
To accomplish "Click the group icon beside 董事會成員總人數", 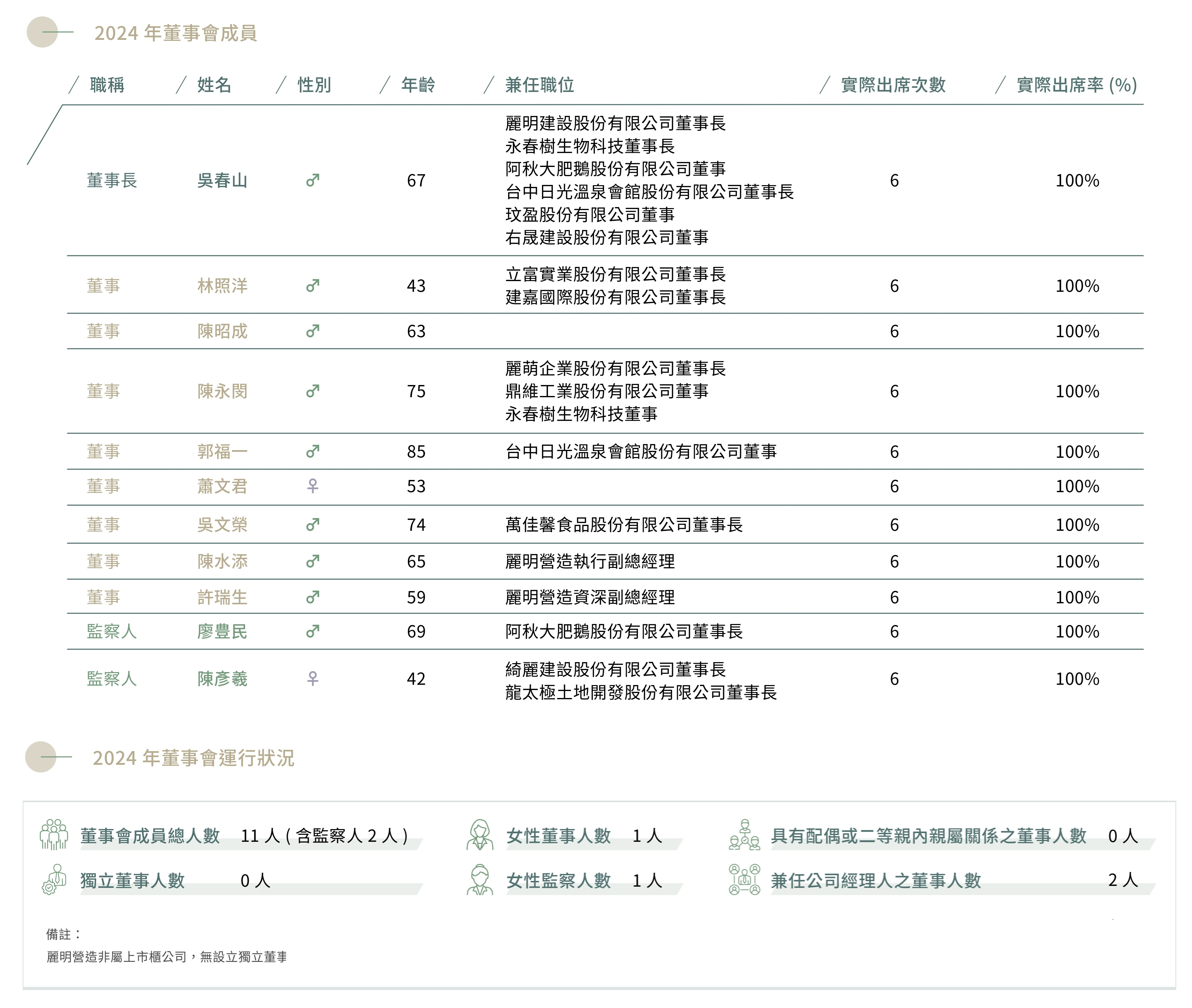I will tap(54, 835).
